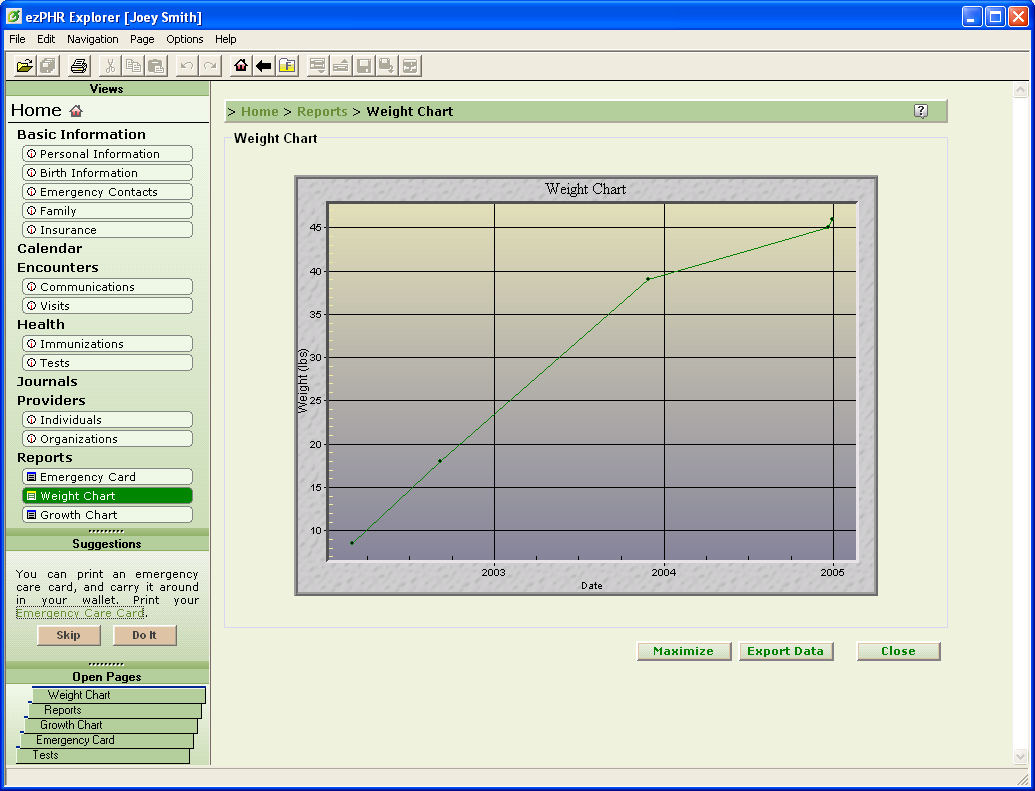This screenshot has height=791, width=1035.
Task: Click the grayed record-down toolbar icon
Action: coord(317,65)
